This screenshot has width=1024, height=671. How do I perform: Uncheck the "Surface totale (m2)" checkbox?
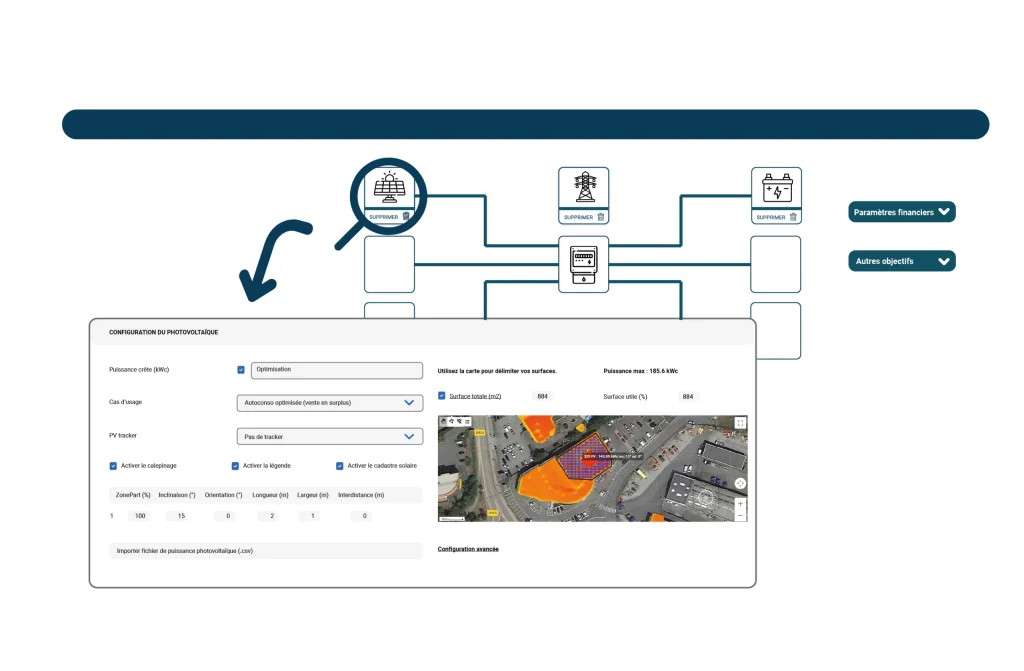tap(443, 396)
